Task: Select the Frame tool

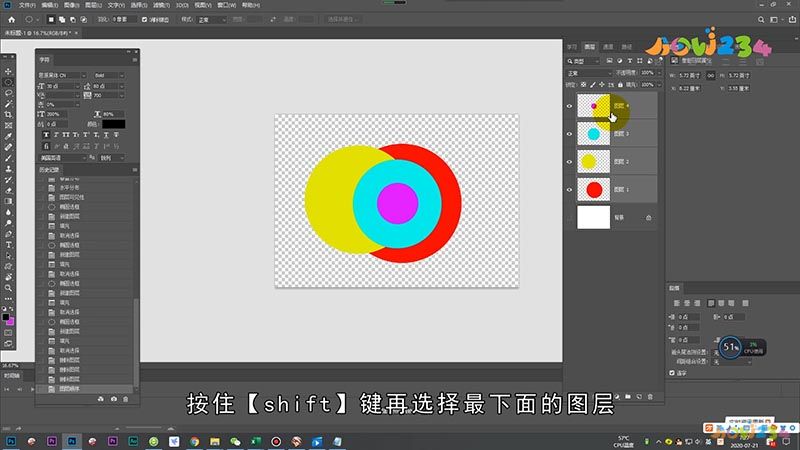Action: [8, 126]
